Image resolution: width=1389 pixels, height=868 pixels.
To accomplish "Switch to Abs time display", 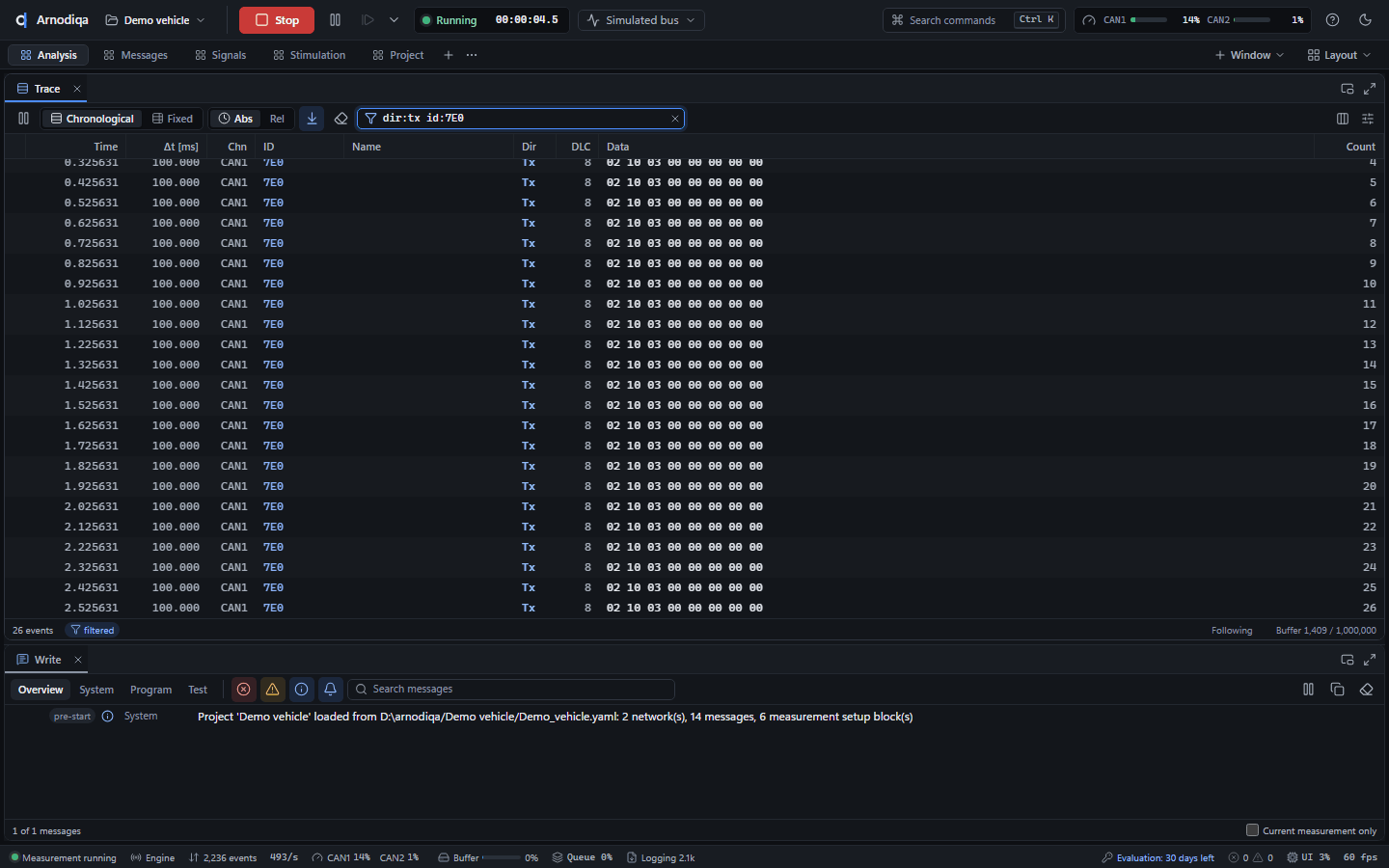I will 235,119.
